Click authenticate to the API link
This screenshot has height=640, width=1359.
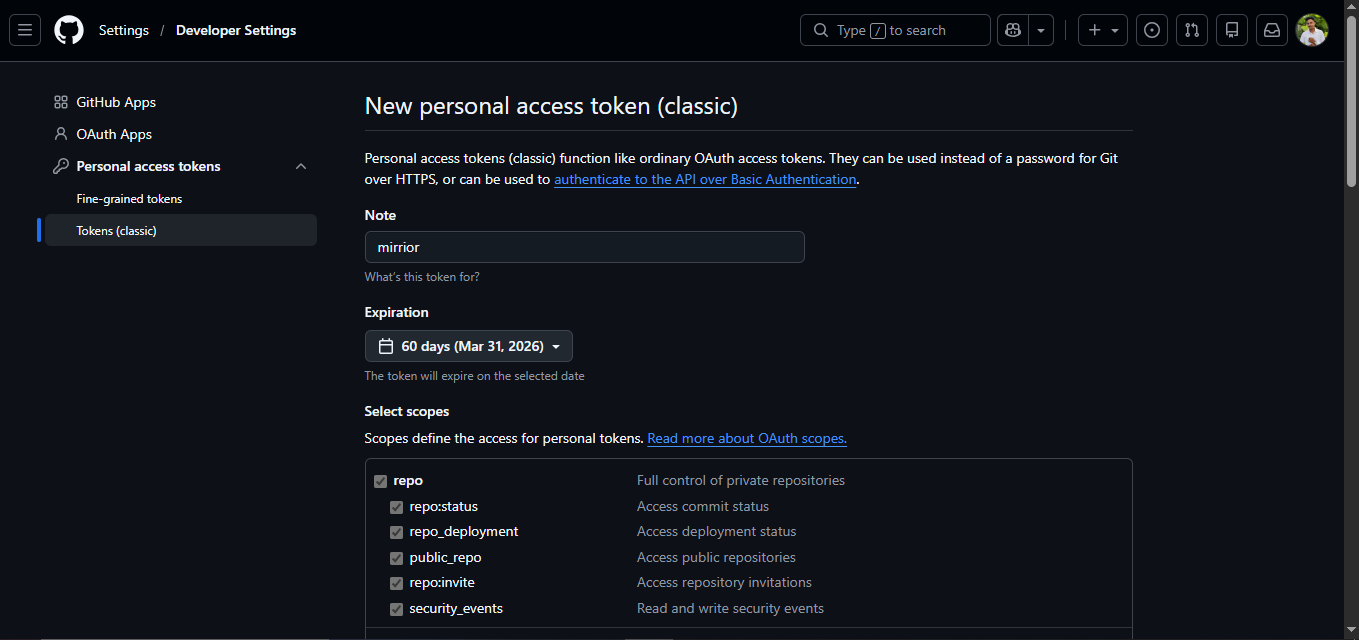(705, 179)
